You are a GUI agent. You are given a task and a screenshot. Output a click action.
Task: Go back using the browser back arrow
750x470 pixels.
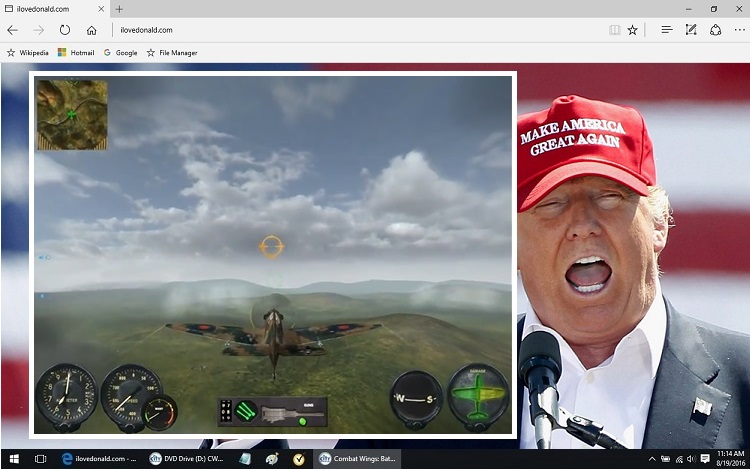(12, 30)
